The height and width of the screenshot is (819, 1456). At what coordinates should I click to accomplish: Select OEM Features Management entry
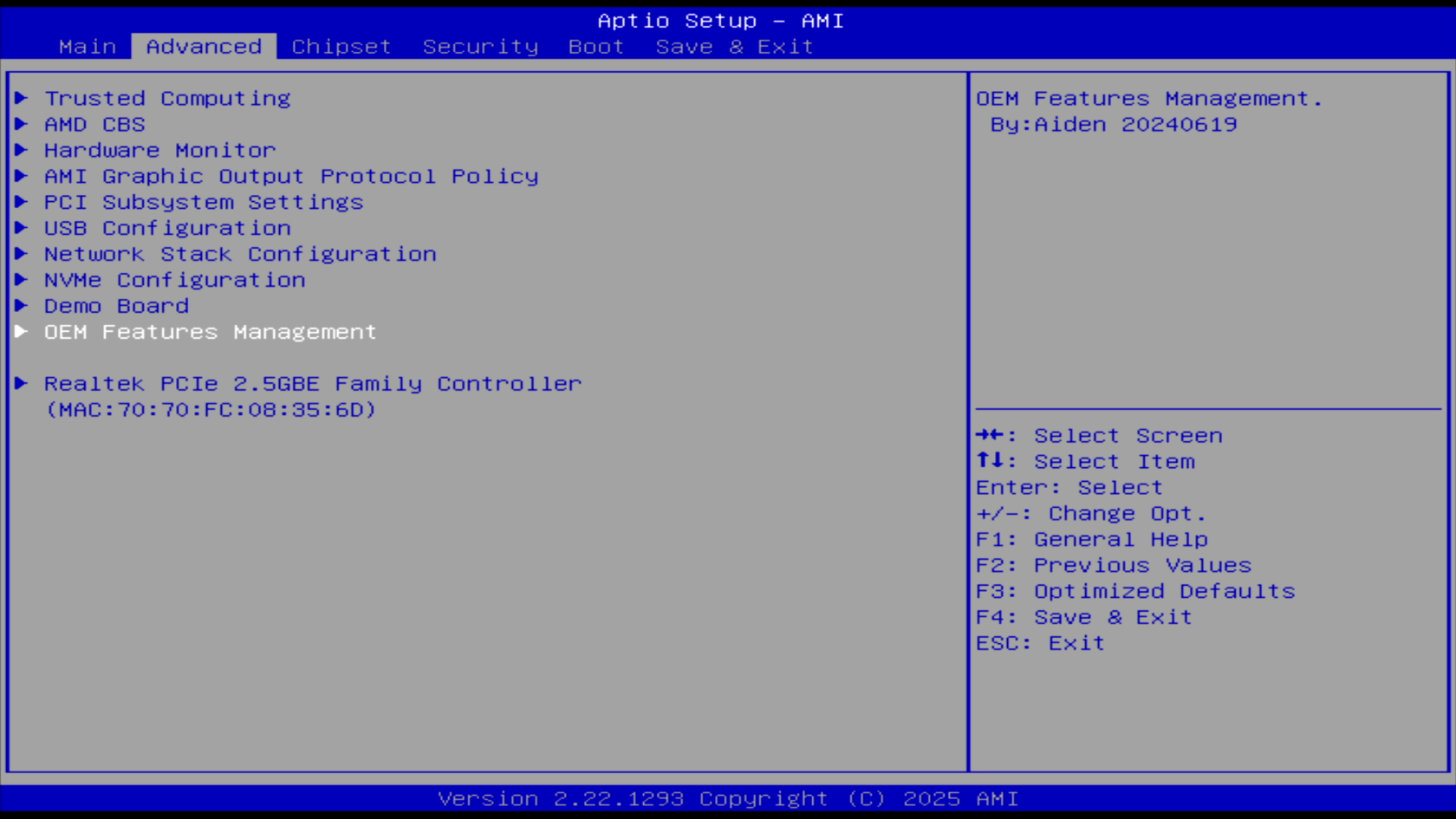click(x=211, y=333)
